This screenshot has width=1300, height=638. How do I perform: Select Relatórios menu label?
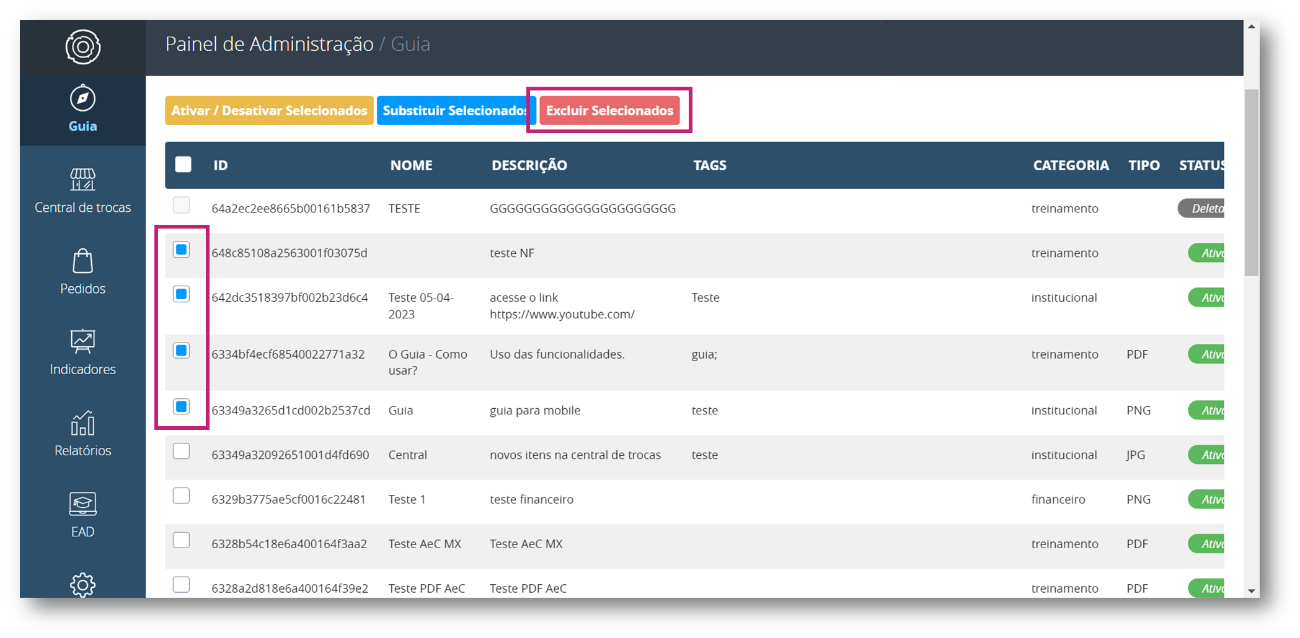point(83,451)
